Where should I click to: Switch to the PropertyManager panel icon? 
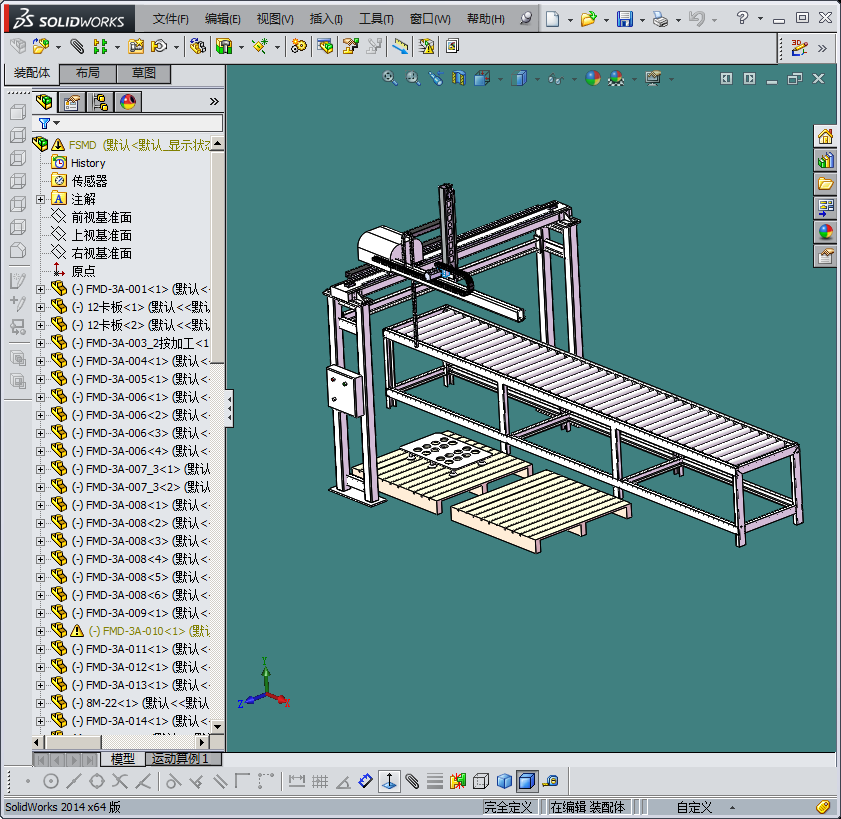(72, 102)
